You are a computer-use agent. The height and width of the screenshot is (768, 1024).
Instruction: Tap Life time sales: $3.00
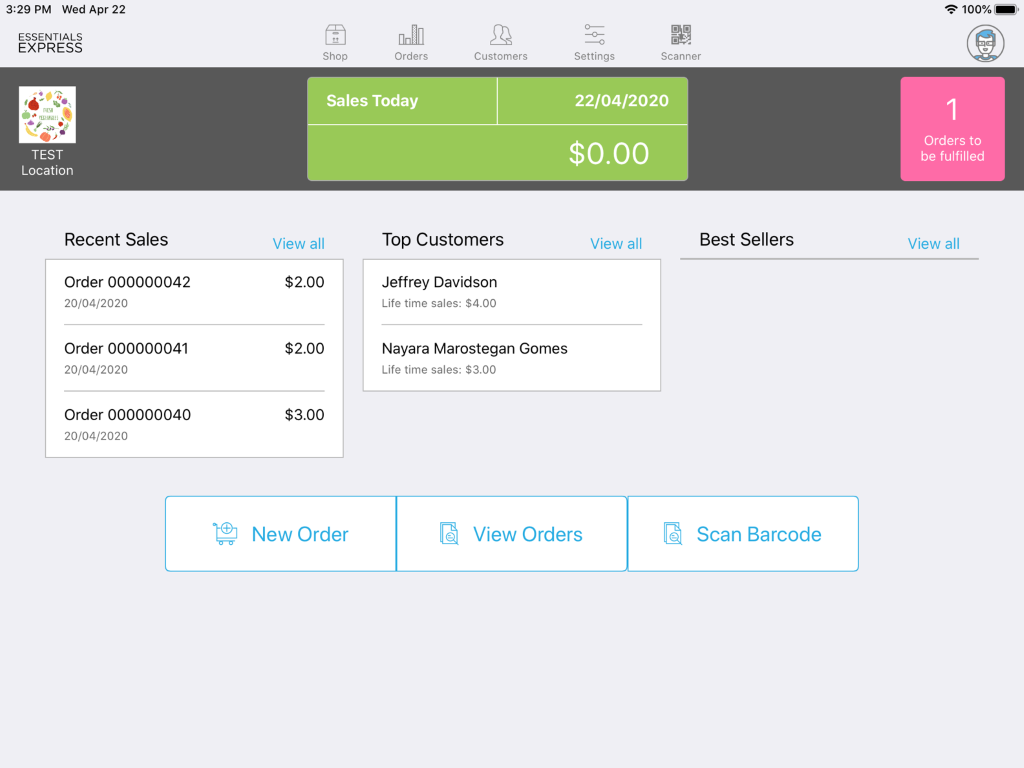(439, 370)
